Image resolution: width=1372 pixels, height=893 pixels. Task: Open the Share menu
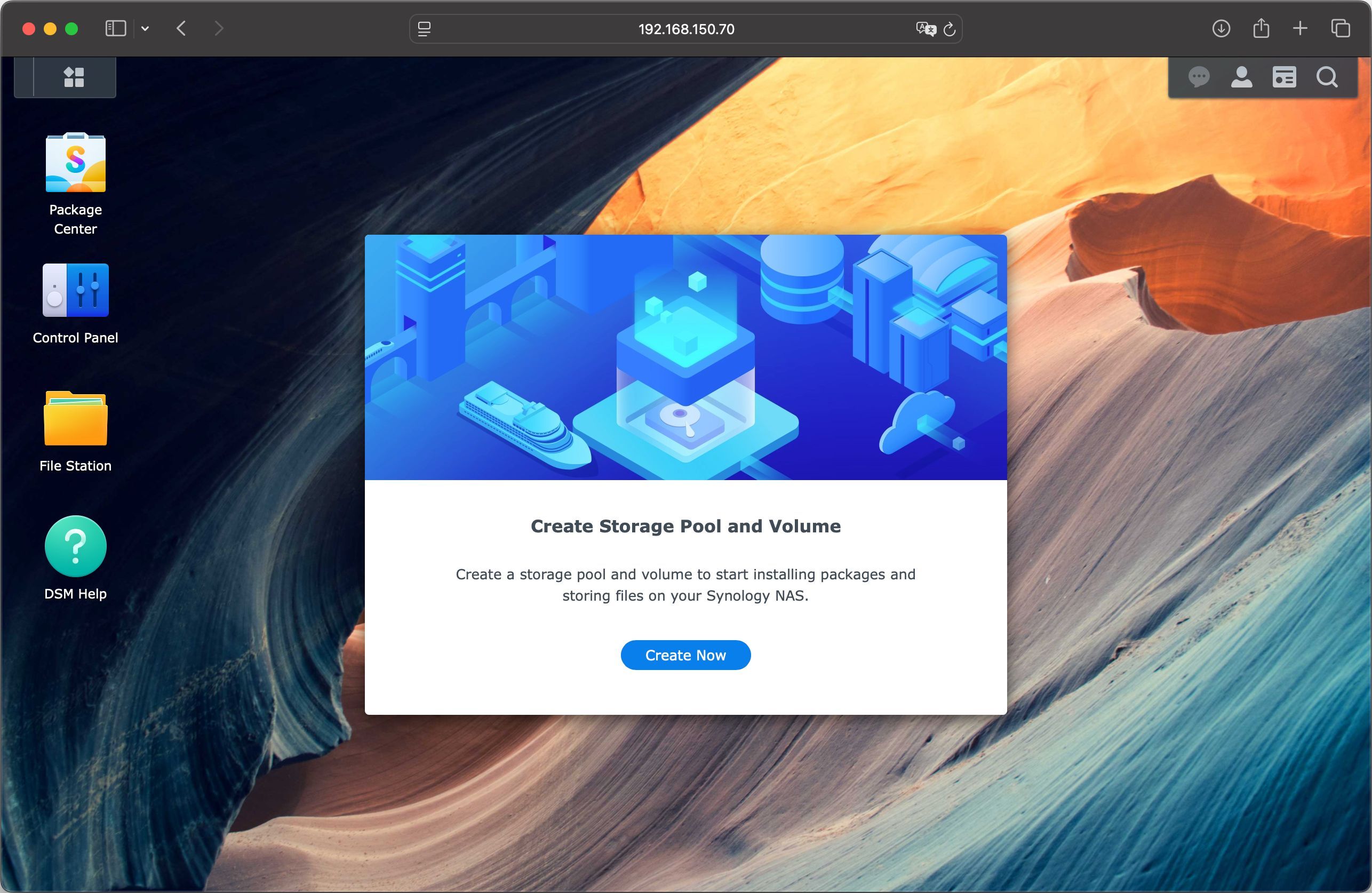pos(1261,28)
